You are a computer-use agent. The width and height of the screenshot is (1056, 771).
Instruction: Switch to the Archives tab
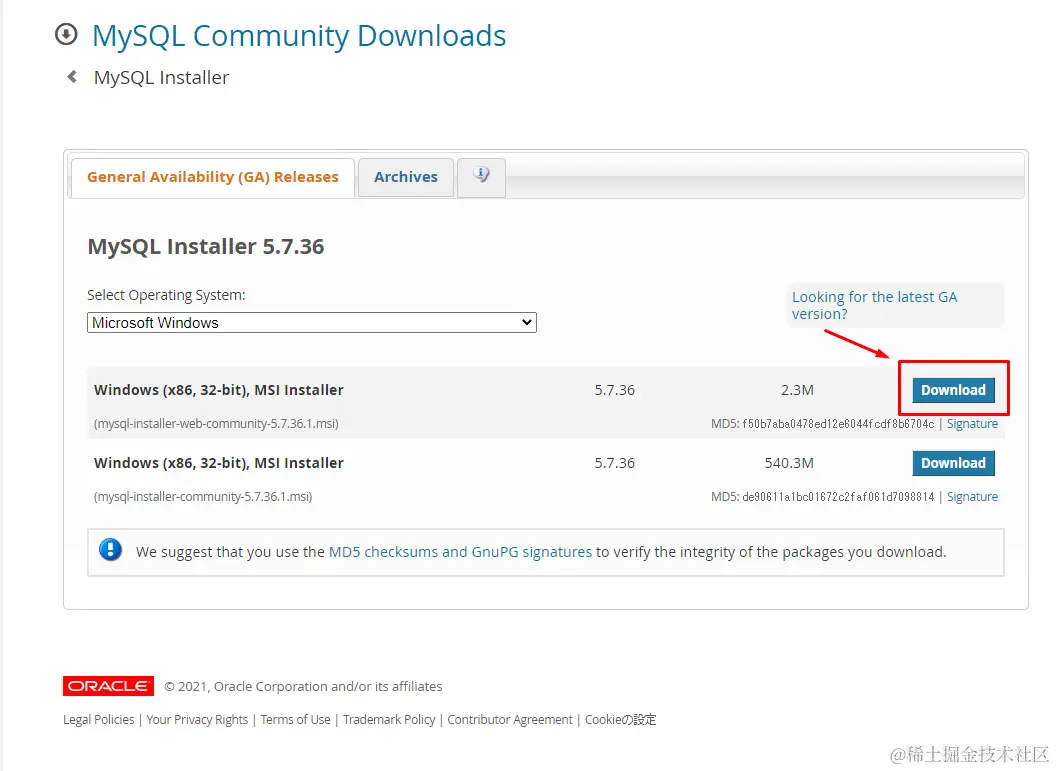(405, 177)
